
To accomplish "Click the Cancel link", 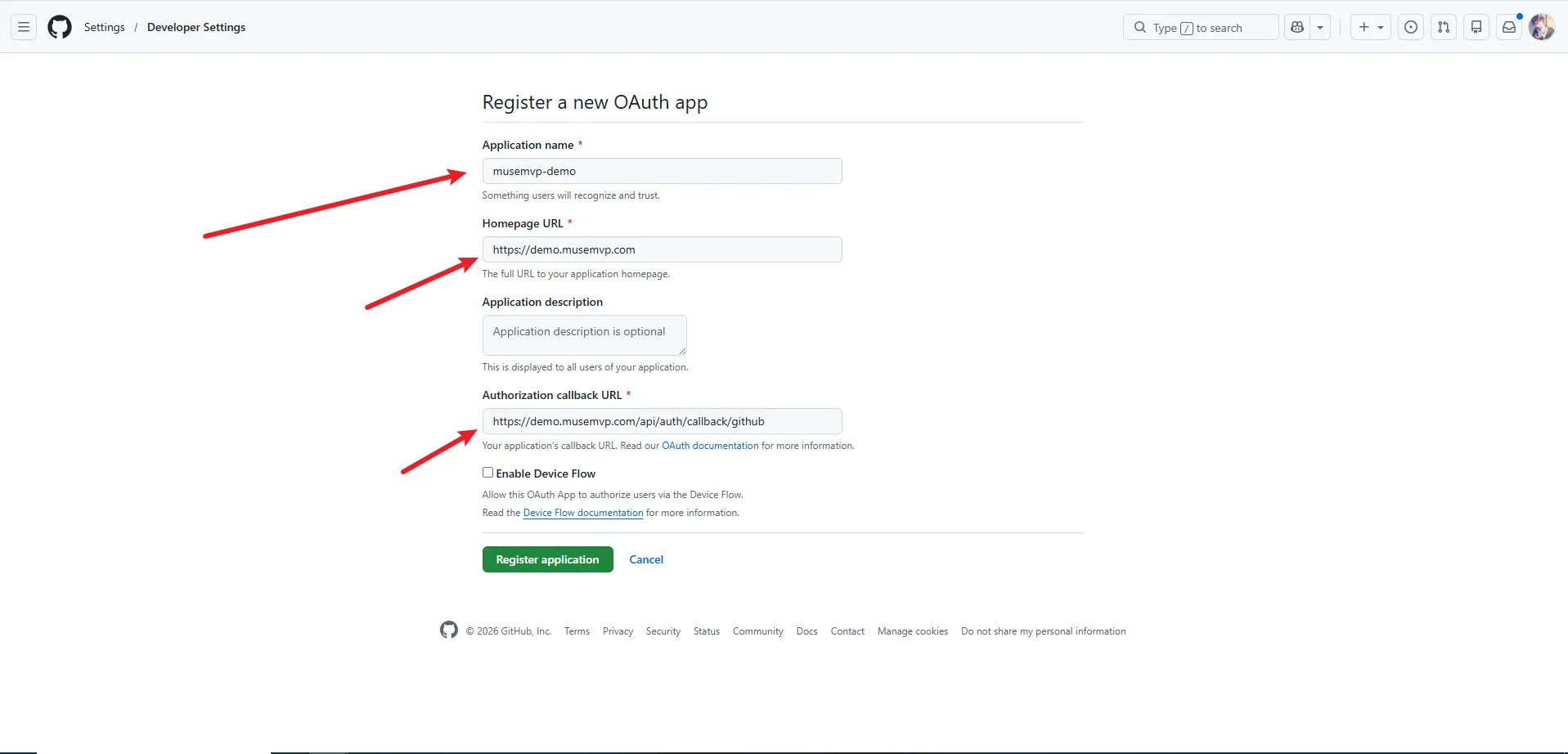I will click(x=646, y=559).
